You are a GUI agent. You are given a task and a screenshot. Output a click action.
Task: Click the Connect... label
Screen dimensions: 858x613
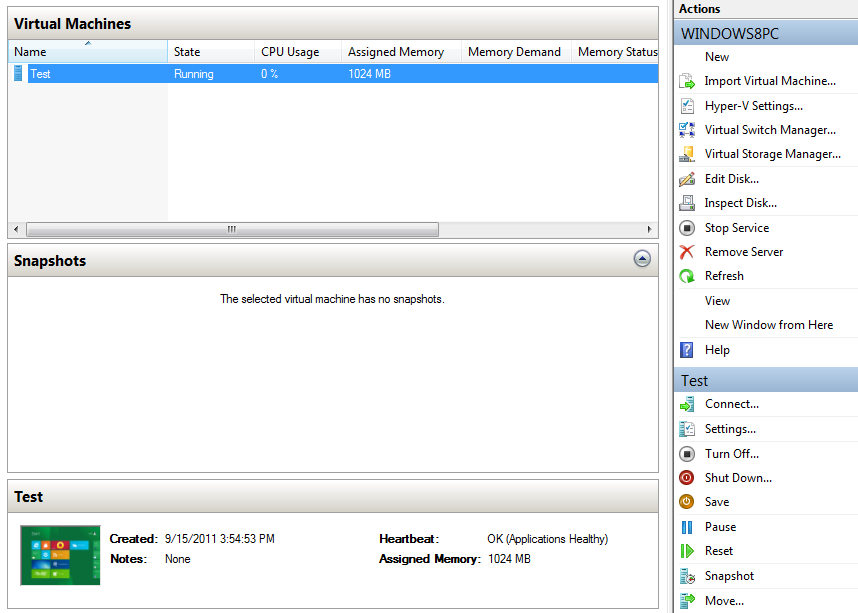(732, 404)
